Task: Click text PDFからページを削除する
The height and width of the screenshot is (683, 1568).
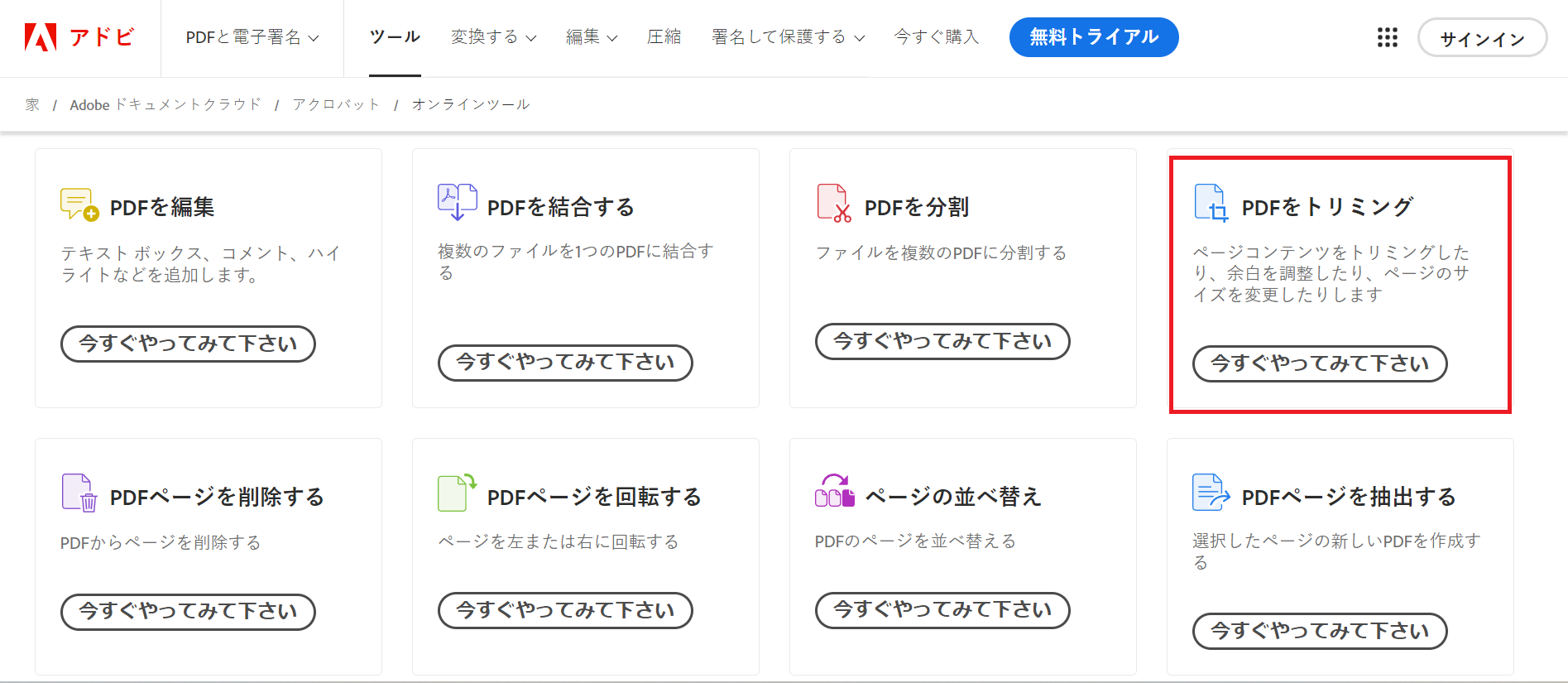Action: pos(161,542)
